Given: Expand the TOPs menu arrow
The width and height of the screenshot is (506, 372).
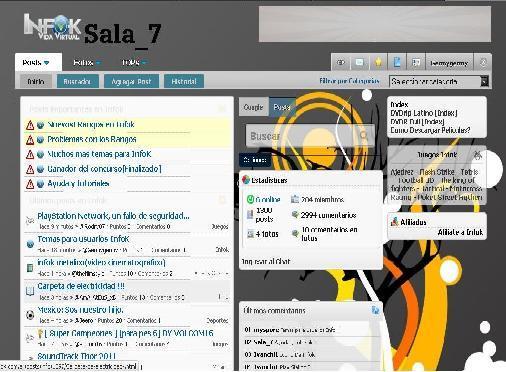Looking at the screenshot, I should [144, 63].
